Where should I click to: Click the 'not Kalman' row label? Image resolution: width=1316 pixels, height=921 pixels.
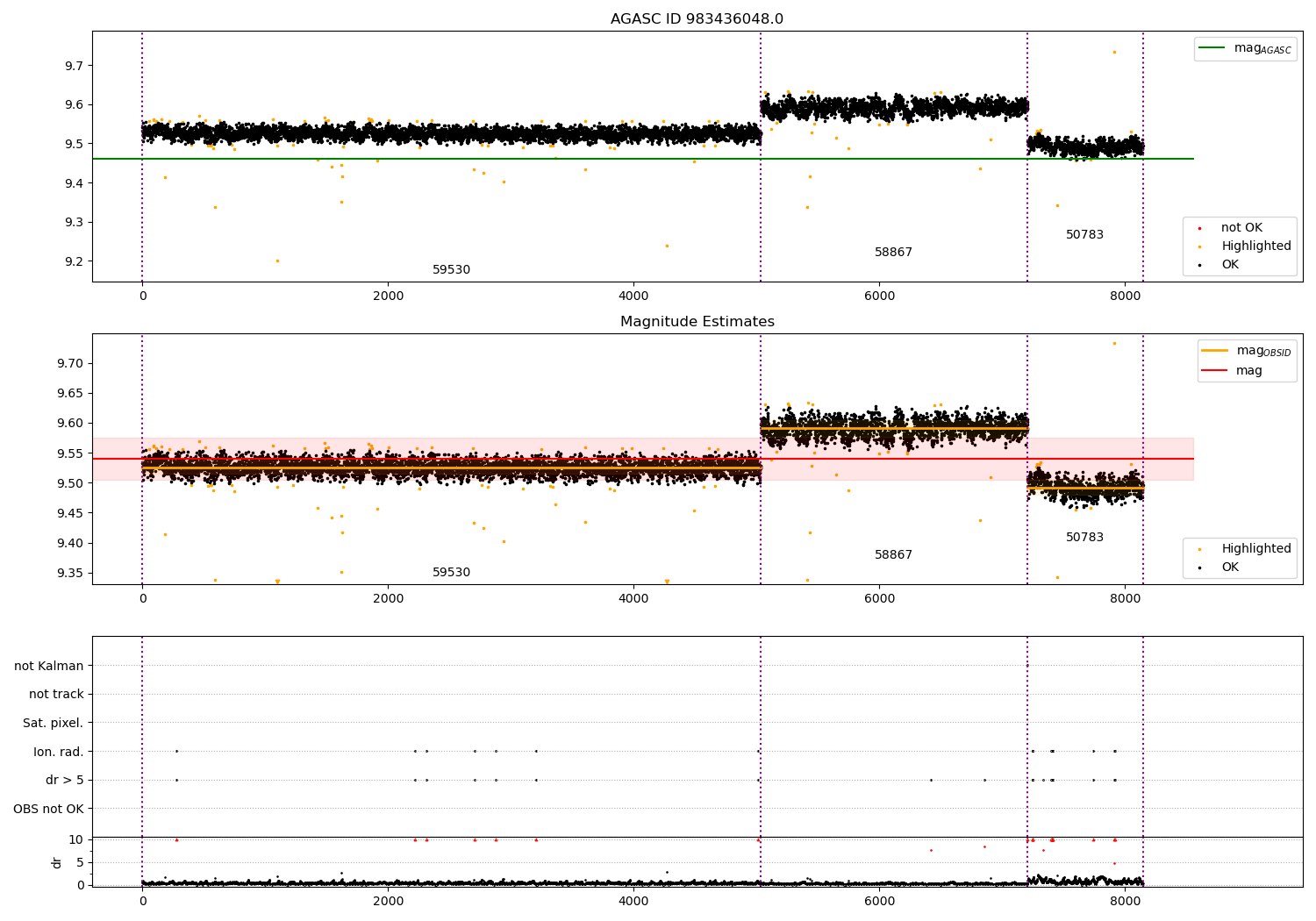[49, 666]
